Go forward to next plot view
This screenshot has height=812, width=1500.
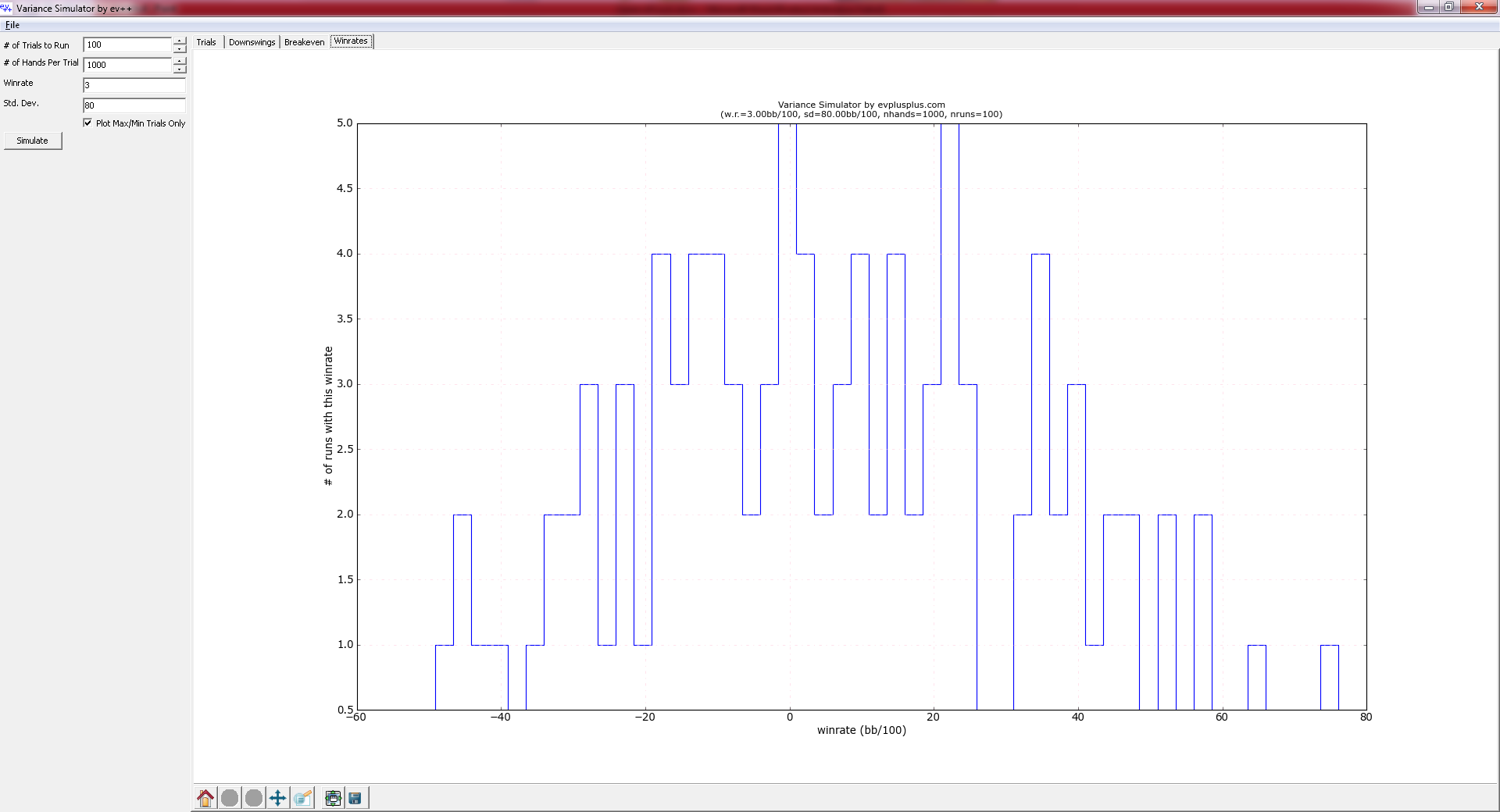(x=254, y=798)
